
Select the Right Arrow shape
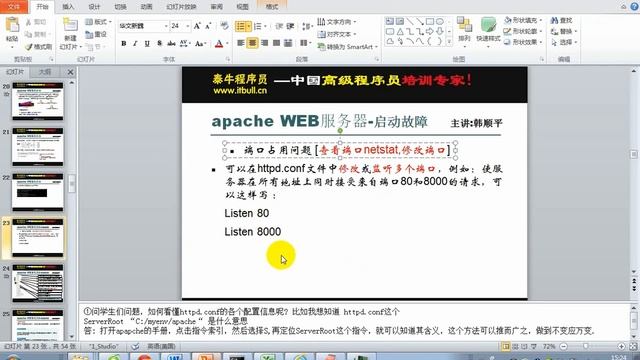pos(430,31)
